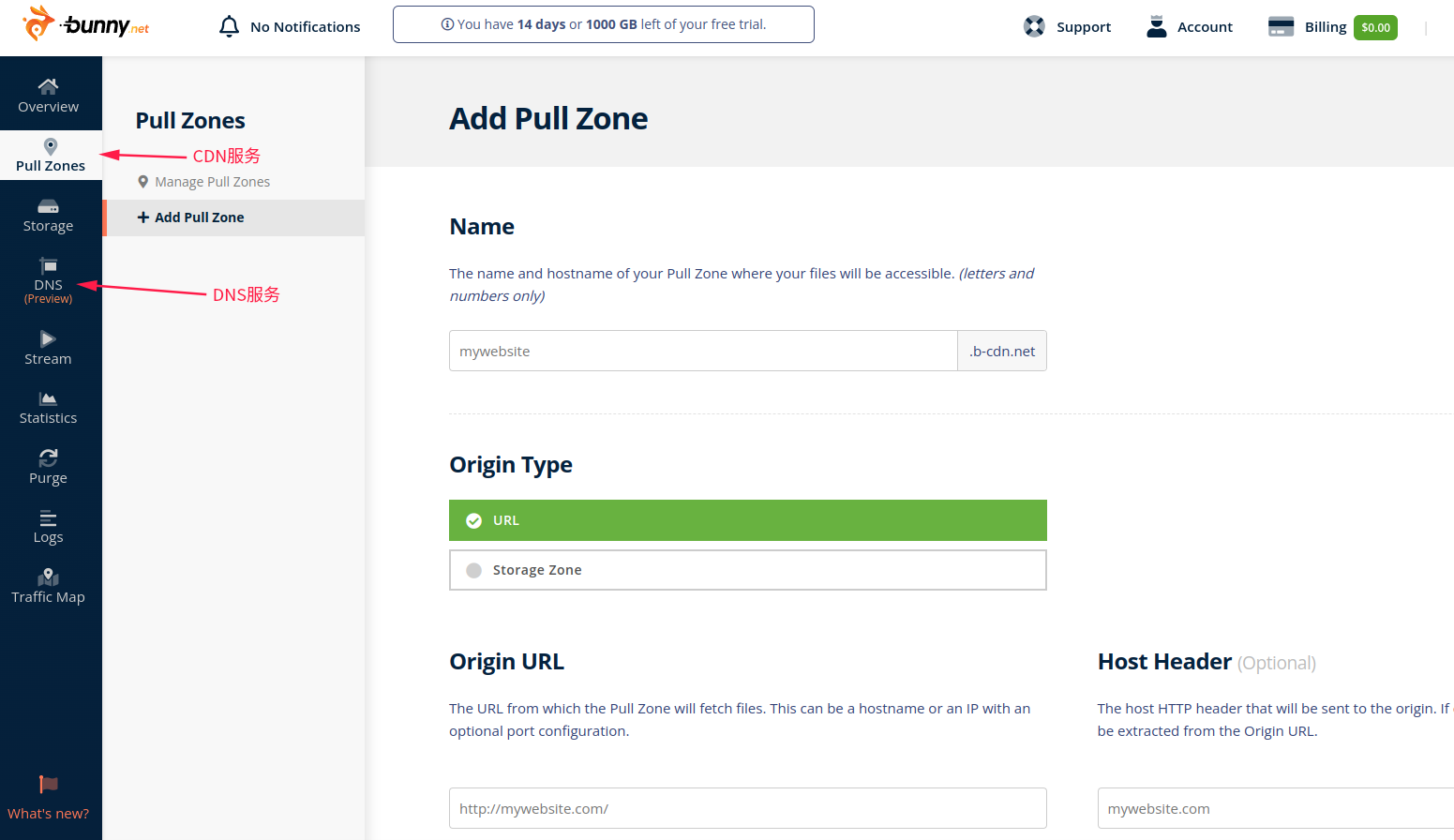Select Add Pull Zone menu item

coord(199,217)
